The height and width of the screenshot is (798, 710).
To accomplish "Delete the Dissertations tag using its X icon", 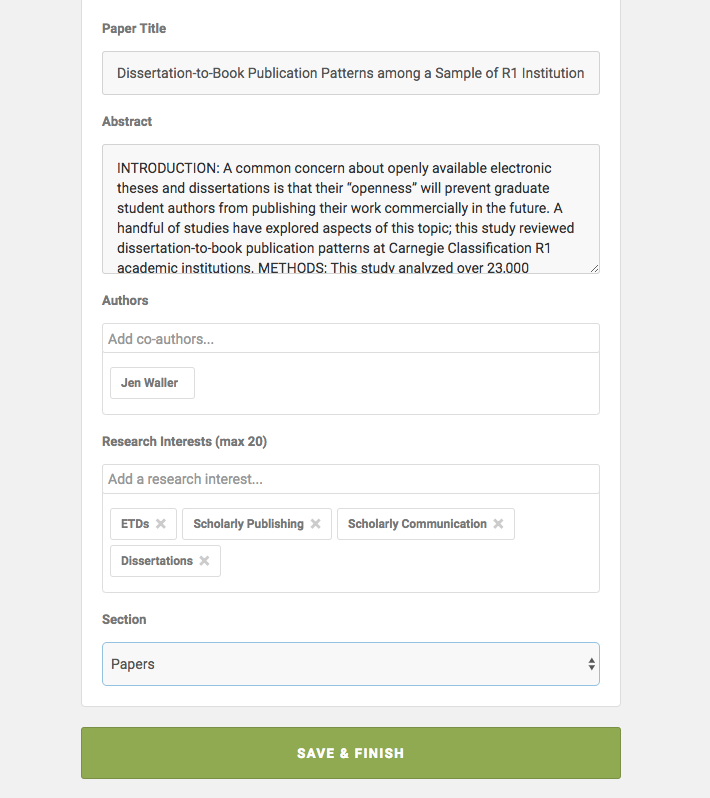I will pyautogui.click(x=205, y=561).
